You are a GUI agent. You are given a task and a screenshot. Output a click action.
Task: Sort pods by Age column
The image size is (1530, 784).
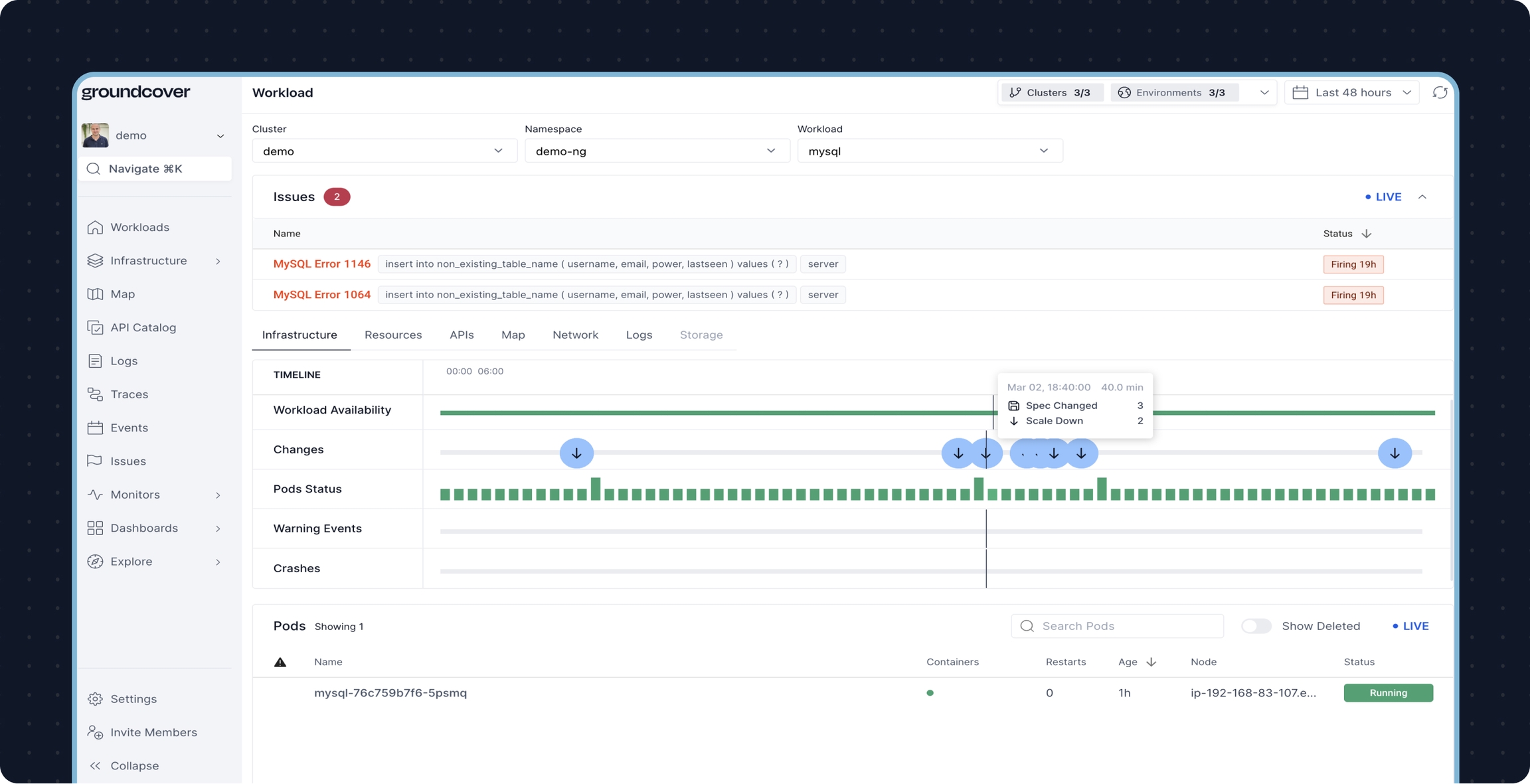(x=1137, y=662)
